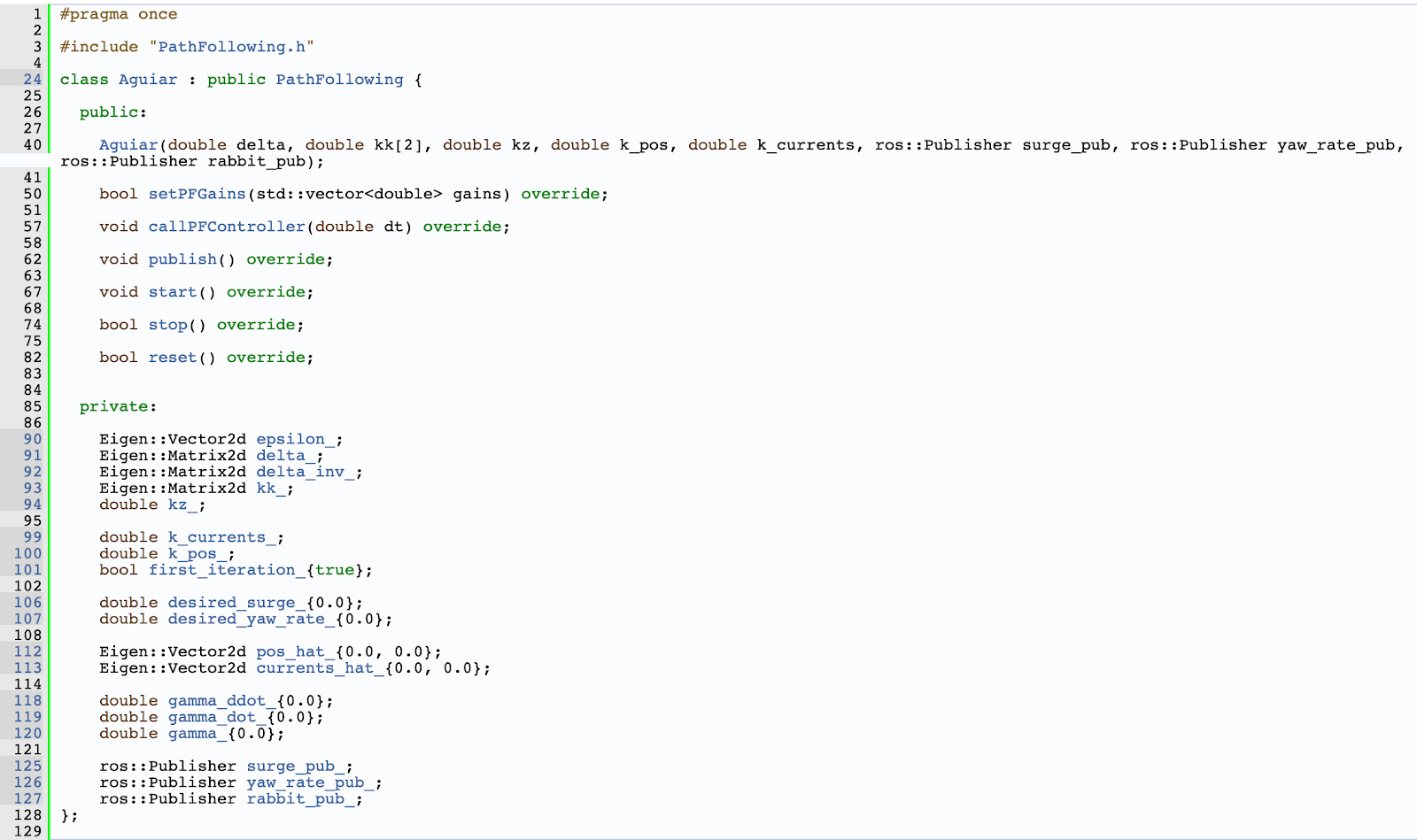The height and width of the screenshot is (840, 1417).
Task: Click line number 100
Action: coord(27,554)
